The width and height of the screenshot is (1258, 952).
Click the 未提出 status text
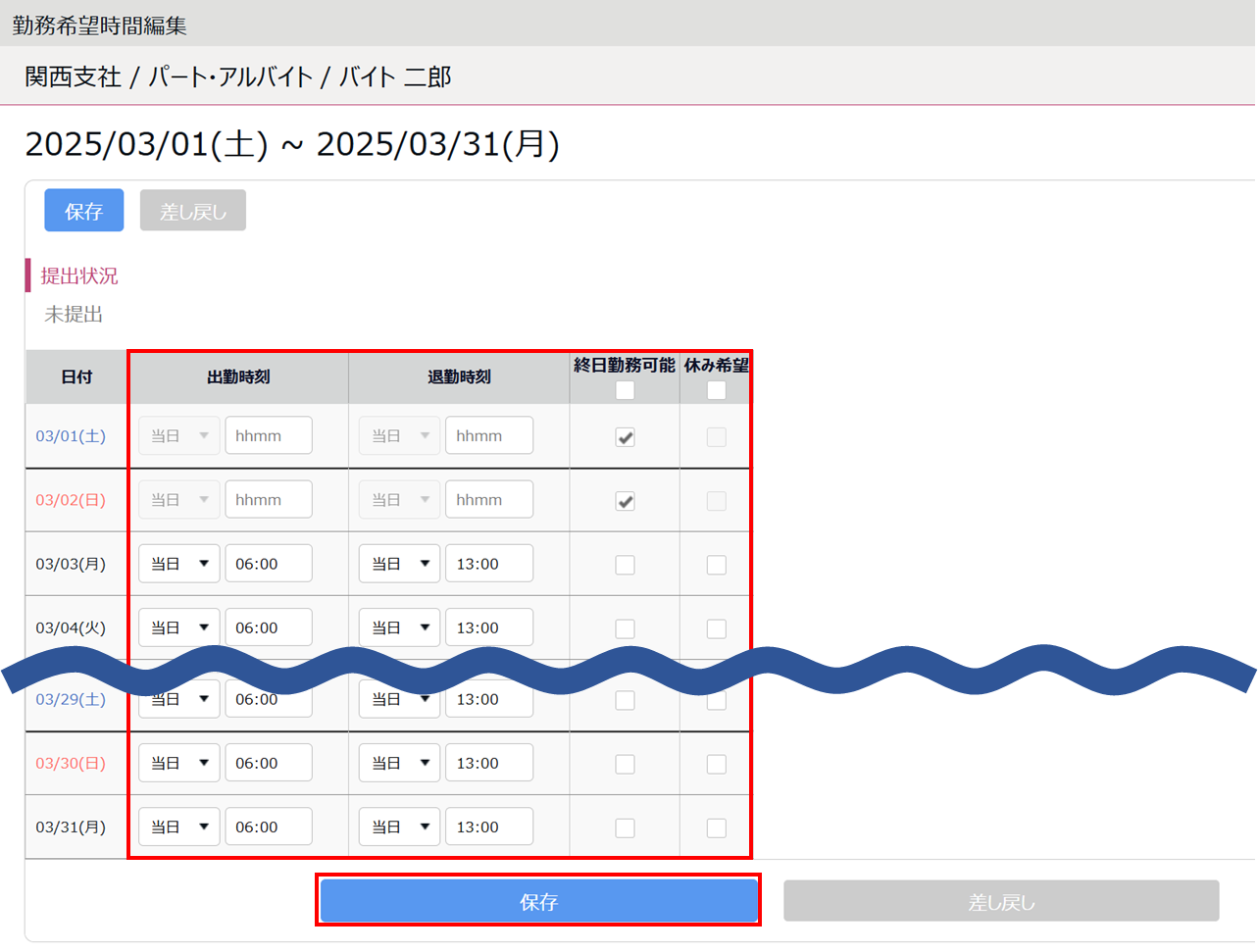click(74, 314)
